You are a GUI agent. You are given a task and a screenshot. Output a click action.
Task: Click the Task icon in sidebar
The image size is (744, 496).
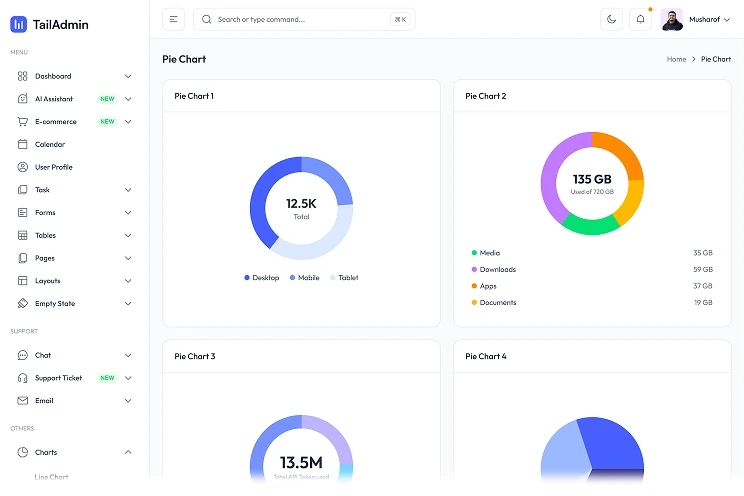22,190
